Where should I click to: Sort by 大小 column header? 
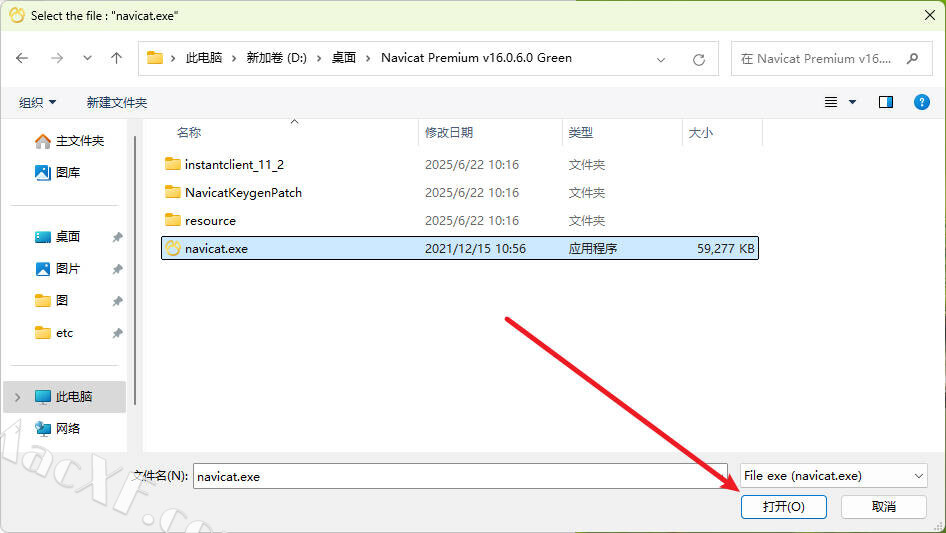pos(700,133)
